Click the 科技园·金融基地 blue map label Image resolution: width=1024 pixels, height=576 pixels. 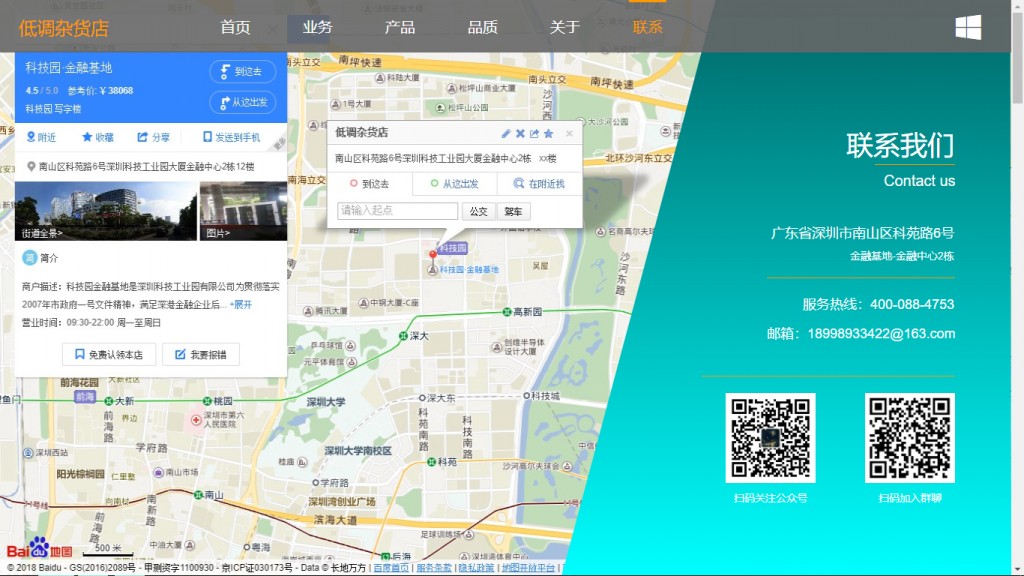point(469,270)
